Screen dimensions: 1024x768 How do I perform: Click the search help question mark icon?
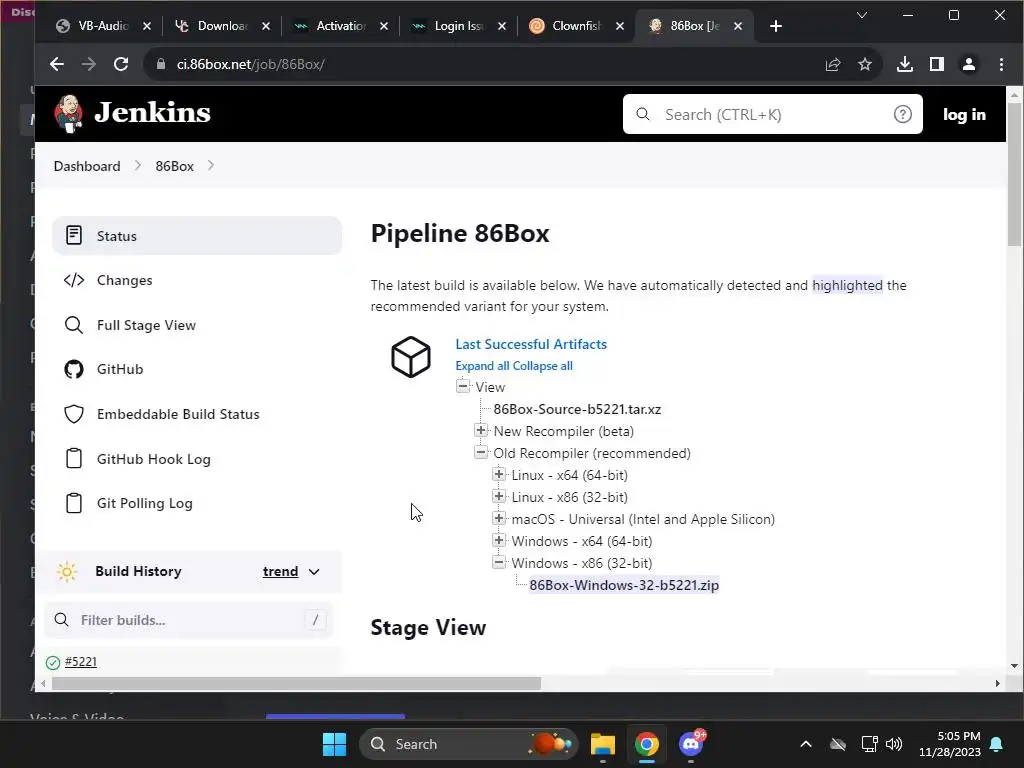click(x=903, y=114)
